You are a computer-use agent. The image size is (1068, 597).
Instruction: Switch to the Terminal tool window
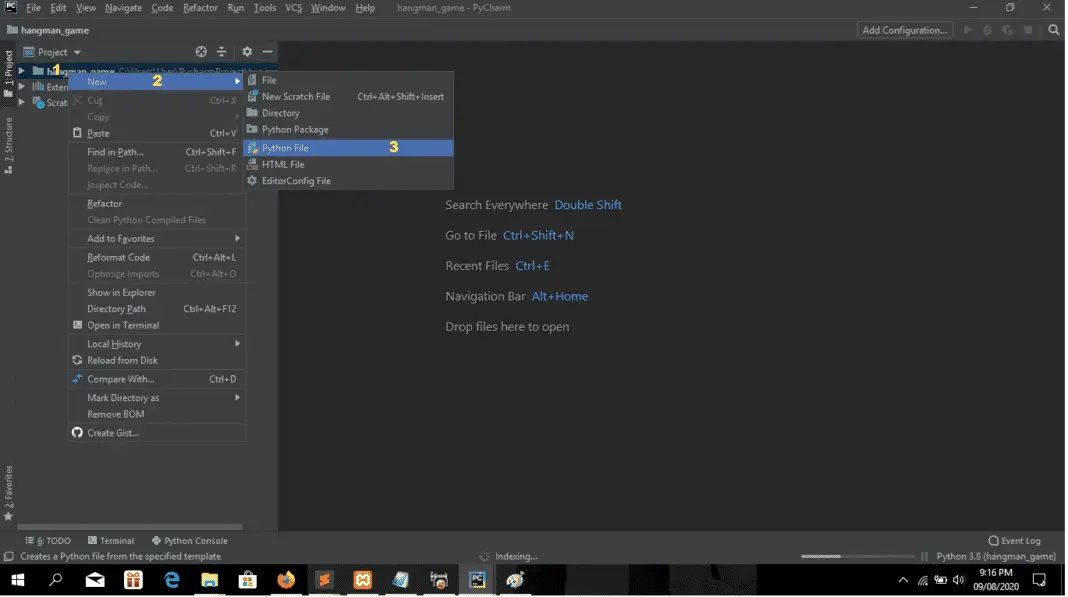click(x=117, y=540)
